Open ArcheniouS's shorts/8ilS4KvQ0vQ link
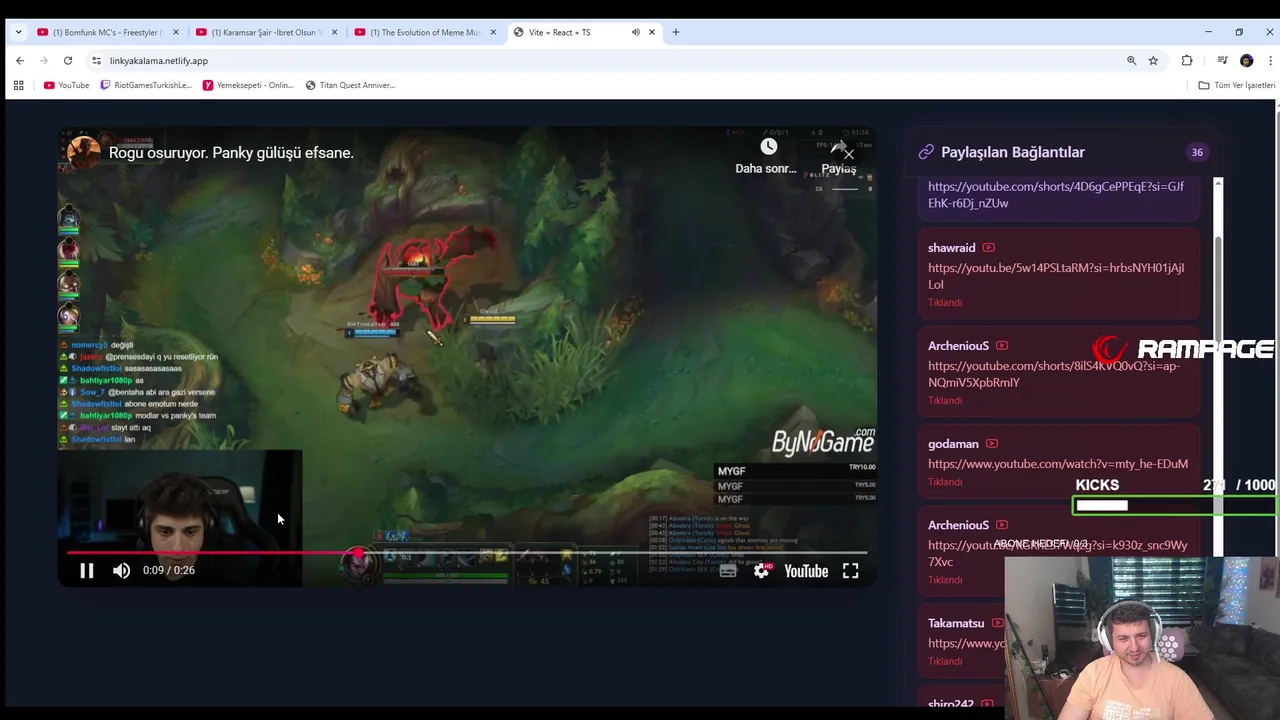 click(x=1054, y=374)
